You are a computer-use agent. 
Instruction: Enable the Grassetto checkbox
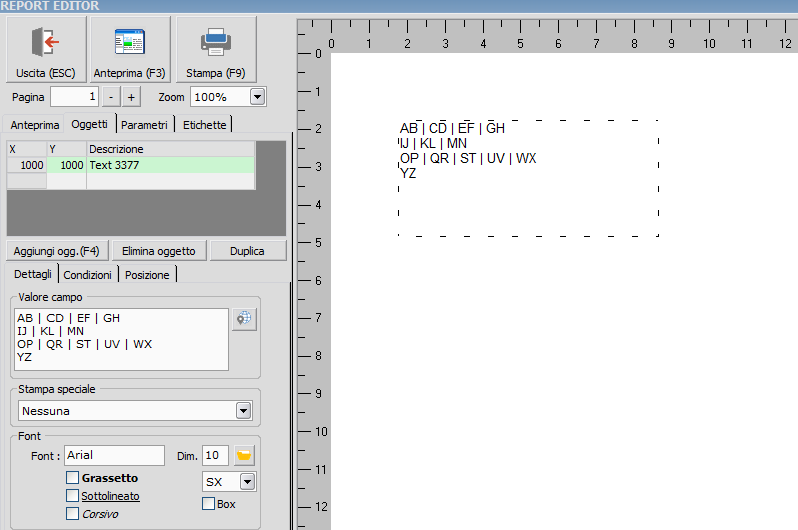[73, 478]
